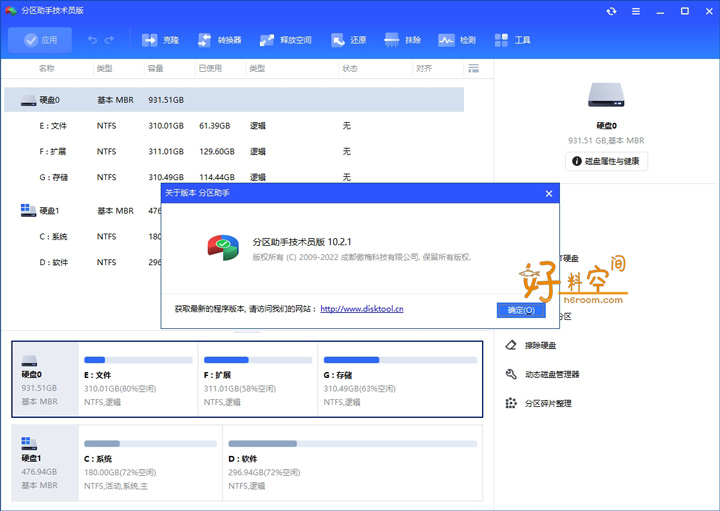Click the 名称 column header
Viewport: 720px width, 511px height.
click(46, 68)
